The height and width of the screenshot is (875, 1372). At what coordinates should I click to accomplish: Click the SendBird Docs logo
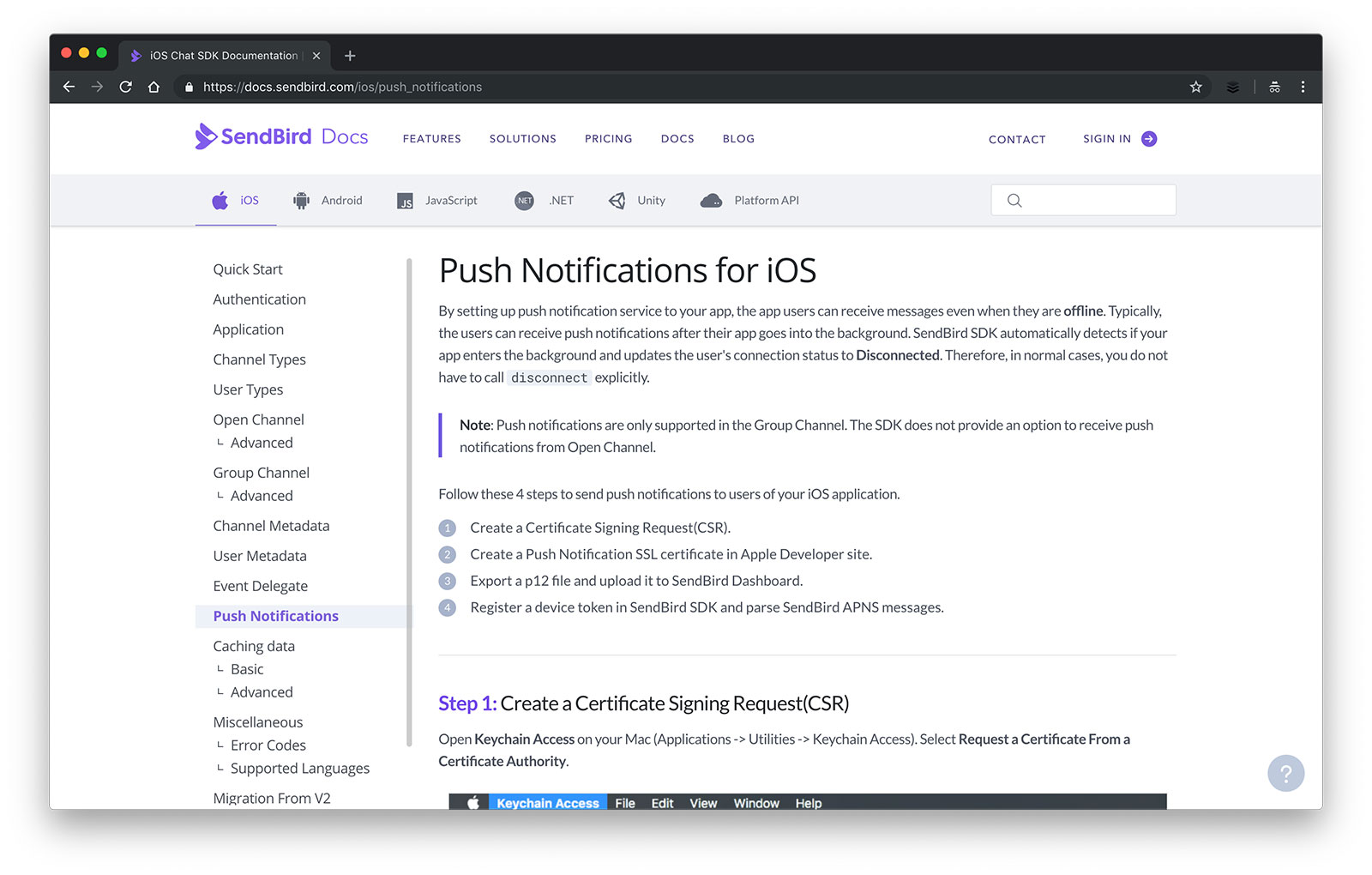[x=281, y=136]
